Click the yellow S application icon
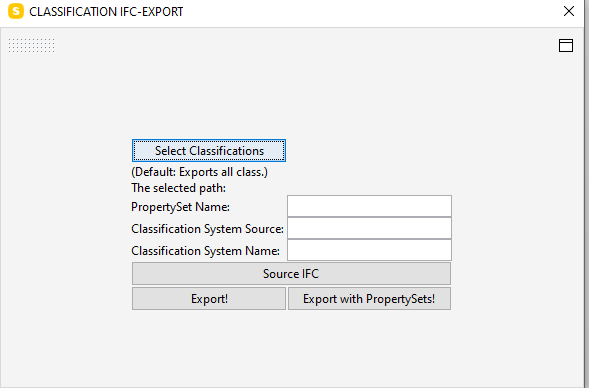 coord(16,11)
